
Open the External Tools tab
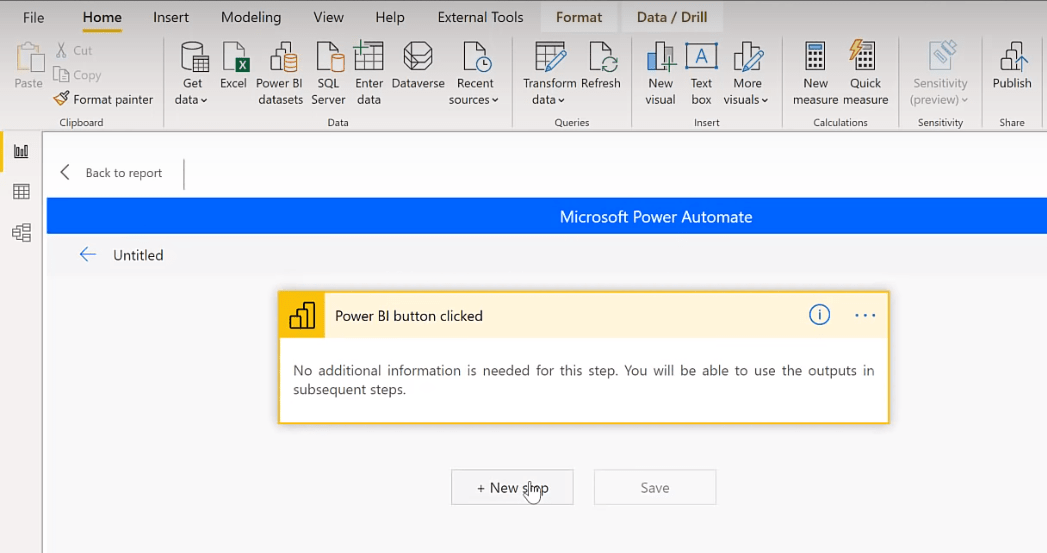481,17
